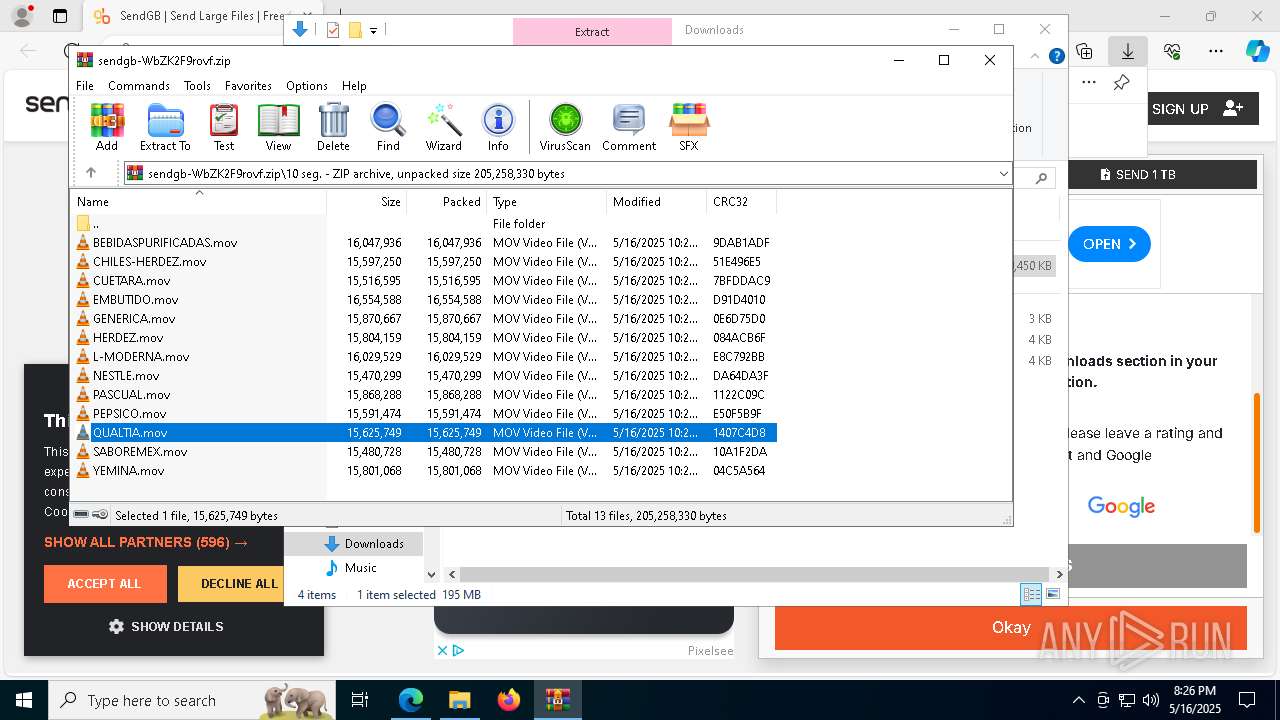Show hidden system tray icons chevron
This screenshot has width=1280, height=720.
(1078, 700)
